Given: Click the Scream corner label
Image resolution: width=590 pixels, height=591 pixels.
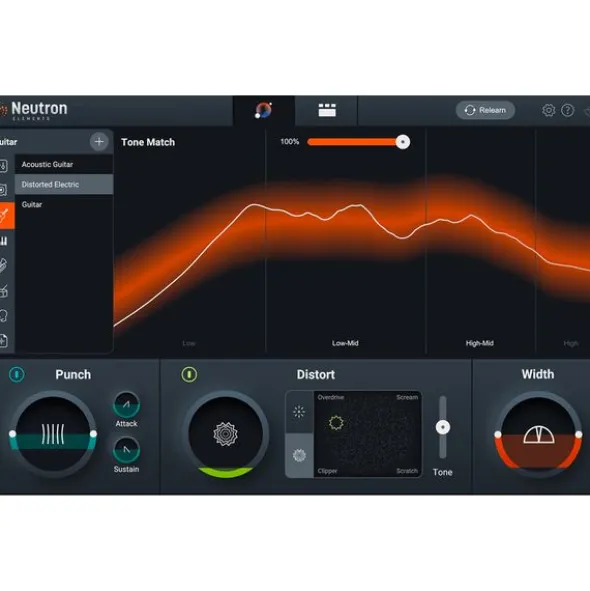Looking at the screenshot, I should coord(407,397).
